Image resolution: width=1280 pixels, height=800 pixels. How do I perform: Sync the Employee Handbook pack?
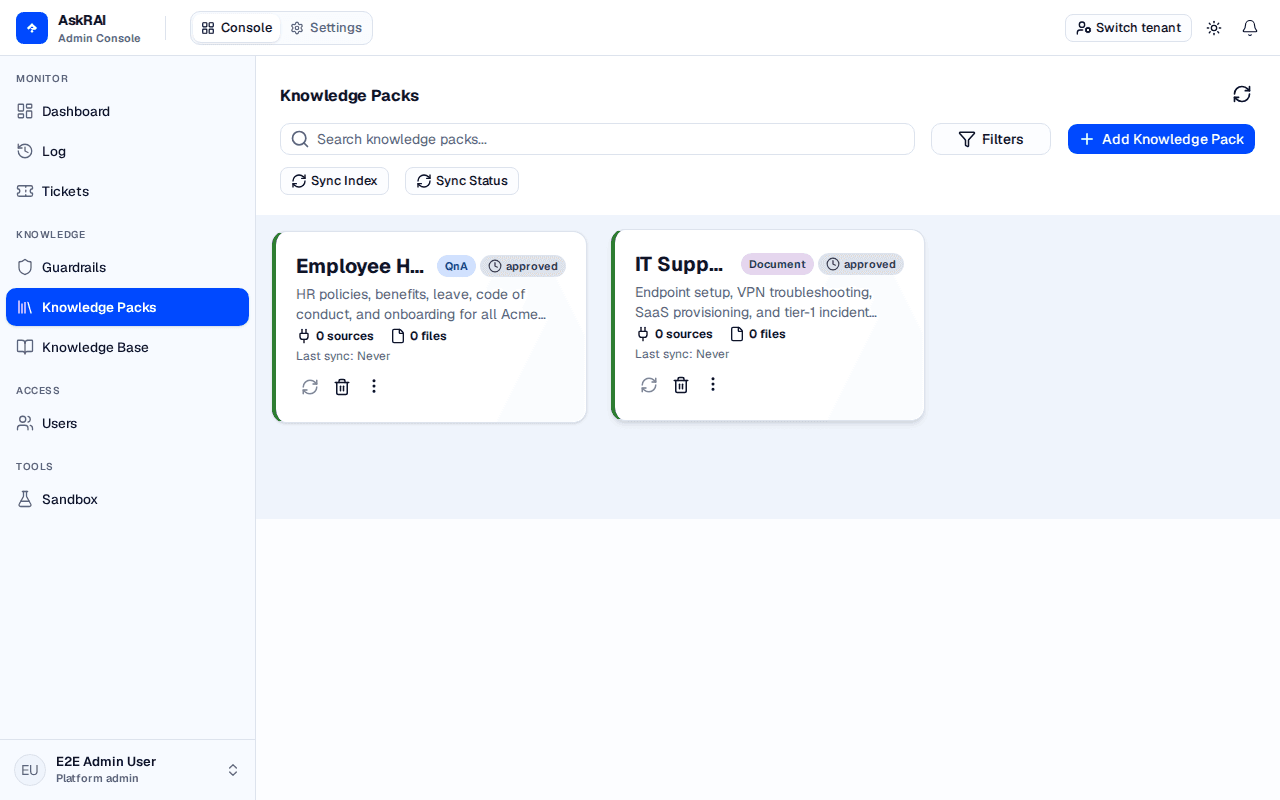pos(310,387)
